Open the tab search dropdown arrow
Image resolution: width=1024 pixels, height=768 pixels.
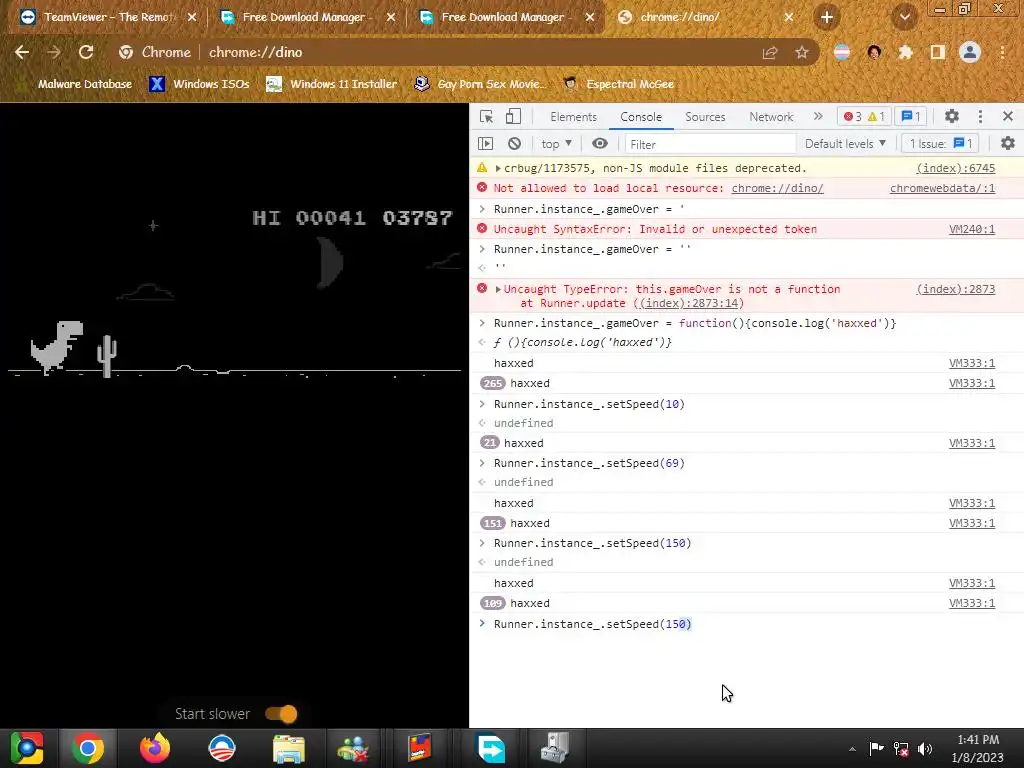pyautogui.click(x=905, y=17)
